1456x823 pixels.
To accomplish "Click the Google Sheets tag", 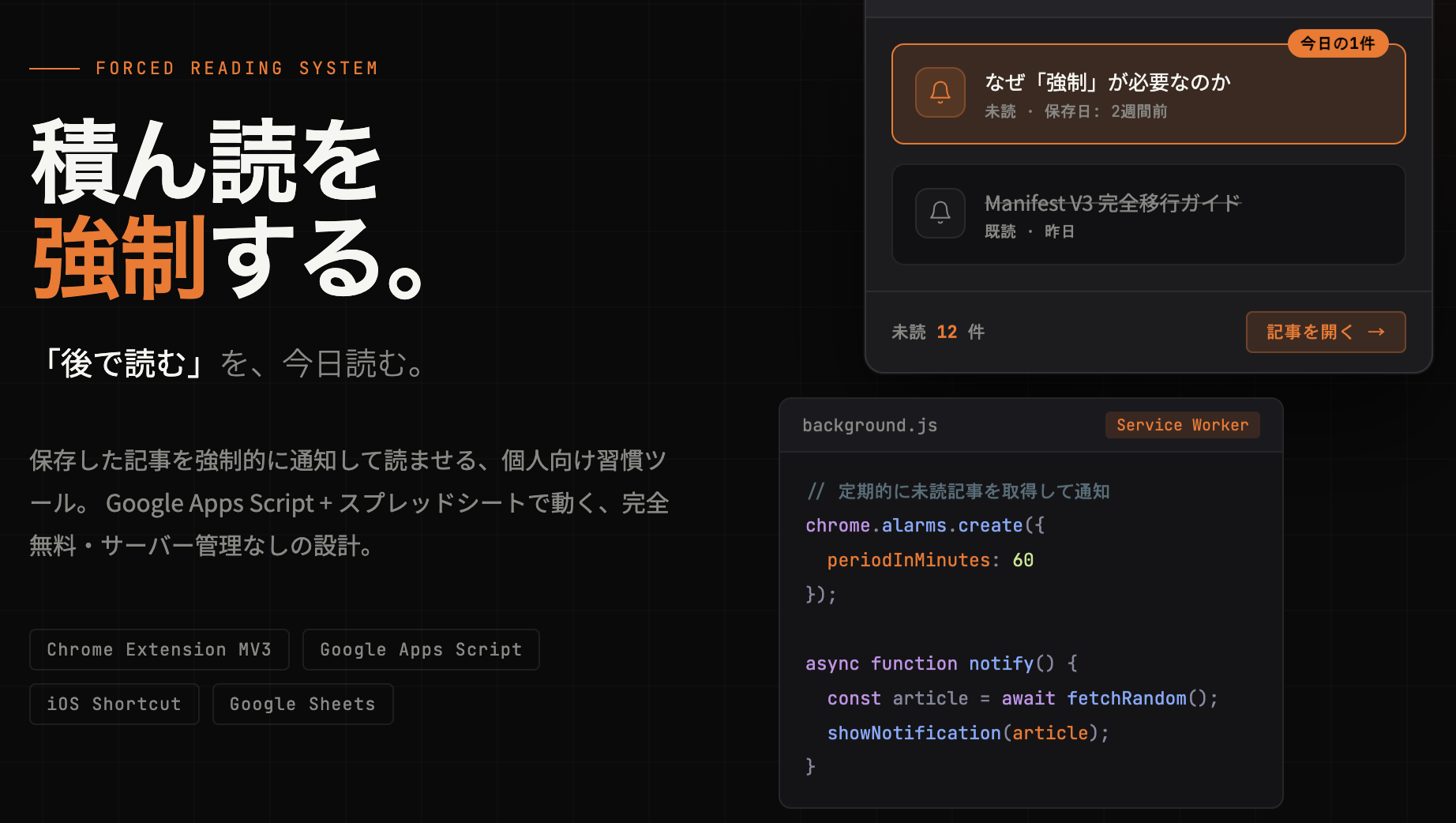I will click(302, 704).
